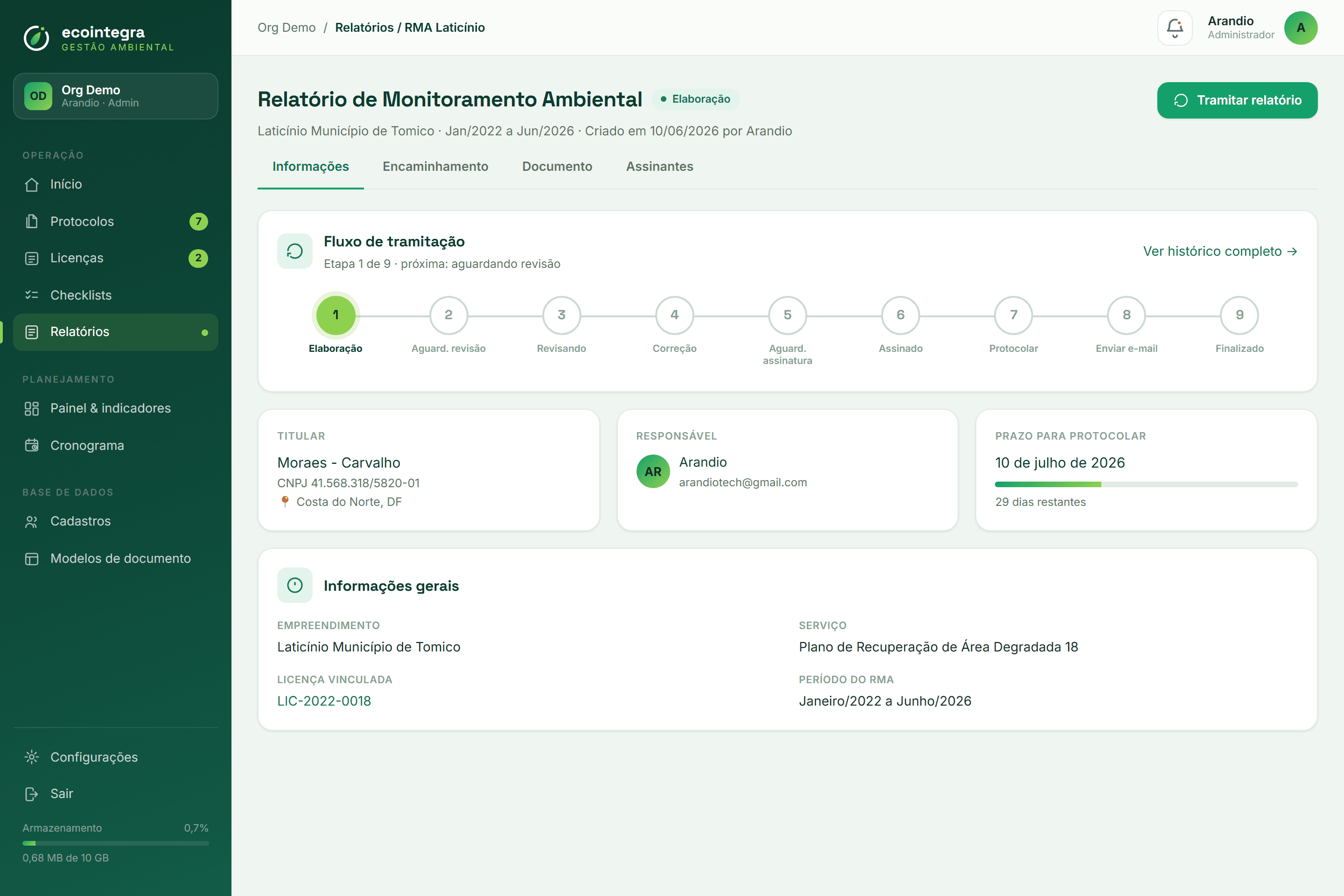This screenshot has width=1344, height=896.
Task: Click the Protocolos document icon
Action: [x=32, y=221]
